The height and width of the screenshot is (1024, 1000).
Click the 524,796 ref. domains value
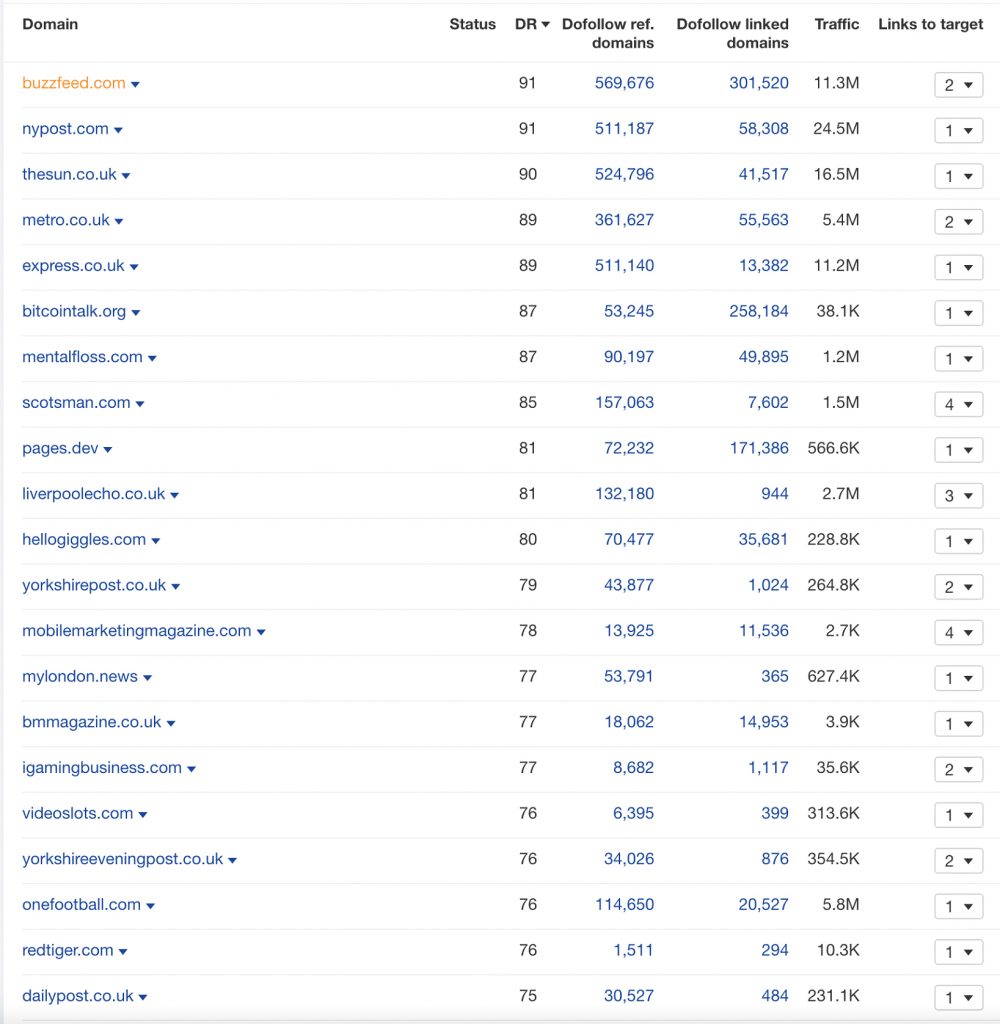point(624,174)
